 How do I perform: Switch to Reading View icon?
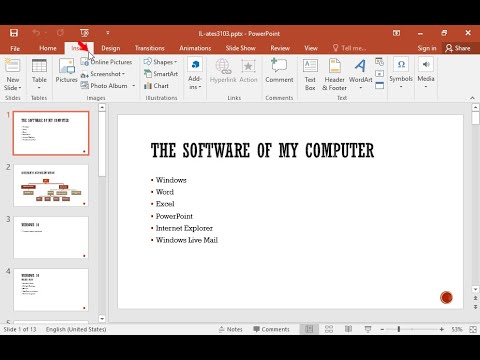348,329
